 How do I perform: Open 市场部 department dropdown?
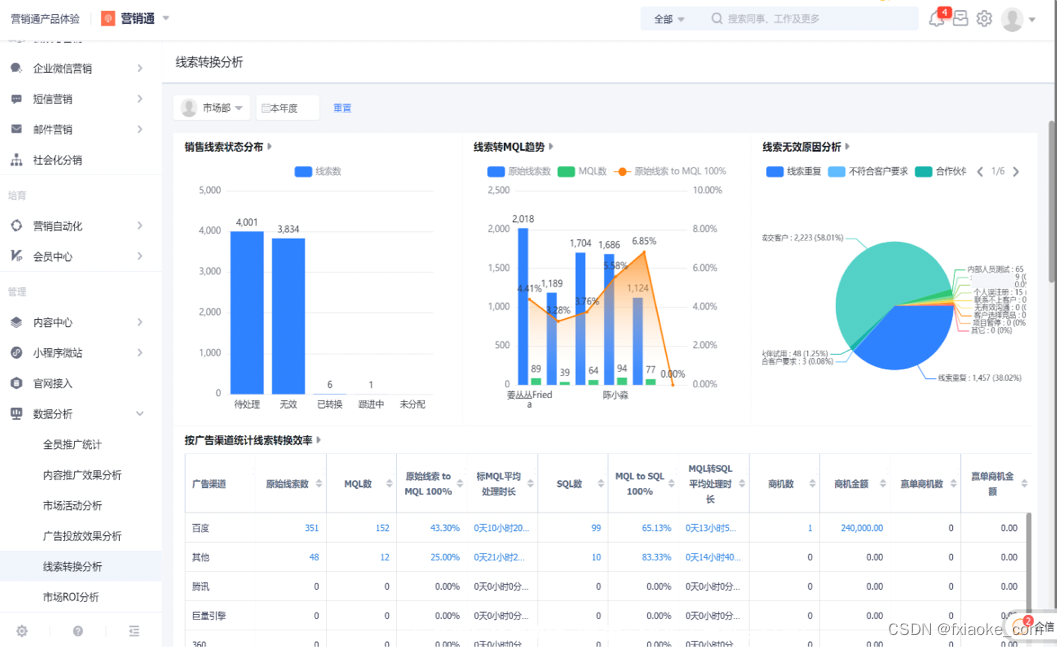tap(212, 108)
